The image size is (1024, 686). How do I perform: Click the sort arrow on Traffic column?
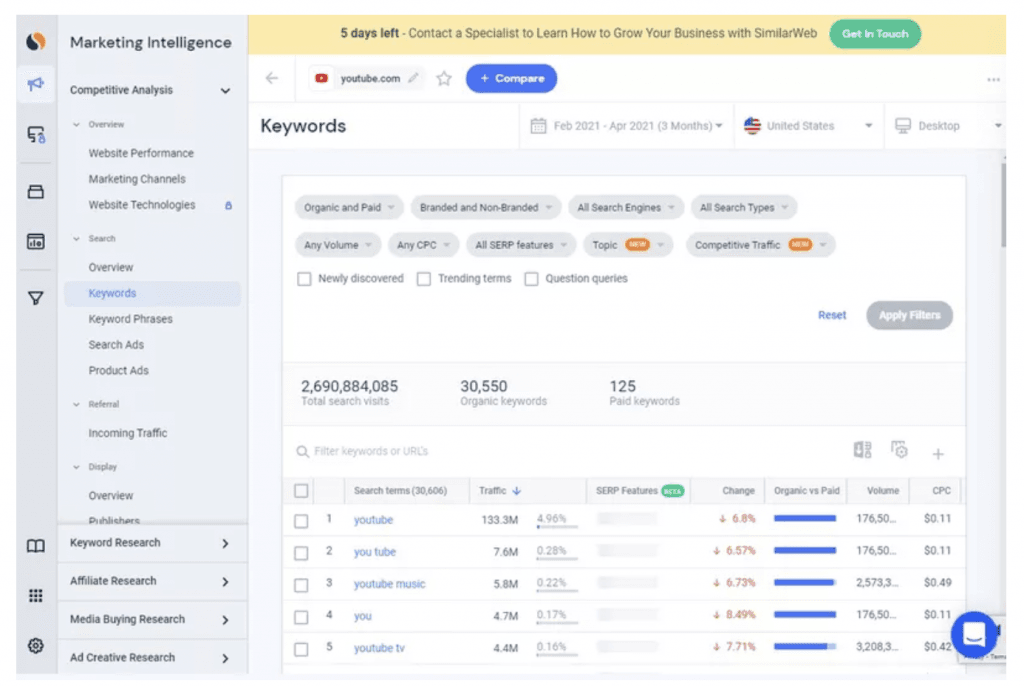click(x=517, y=491)
